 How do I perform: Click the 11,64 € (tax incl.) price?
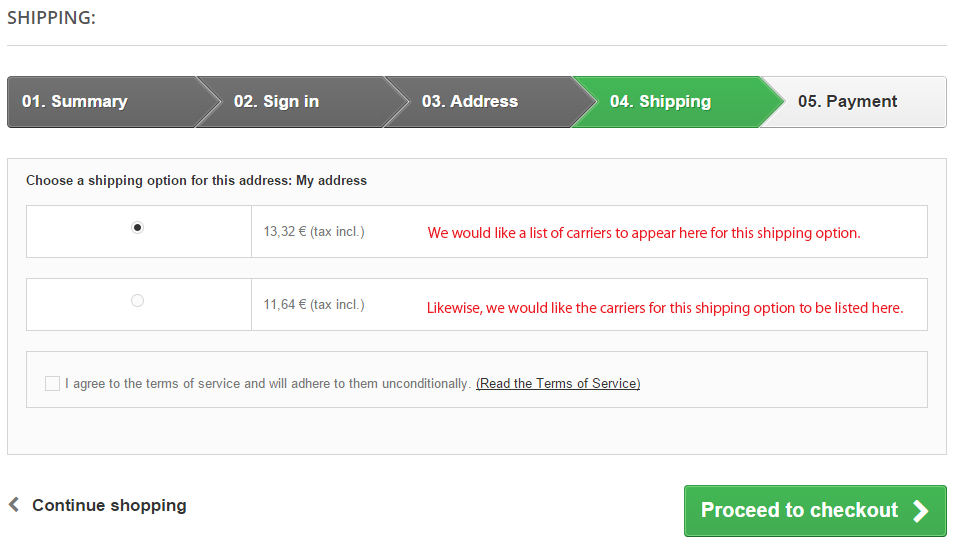[x=314, y=304]
